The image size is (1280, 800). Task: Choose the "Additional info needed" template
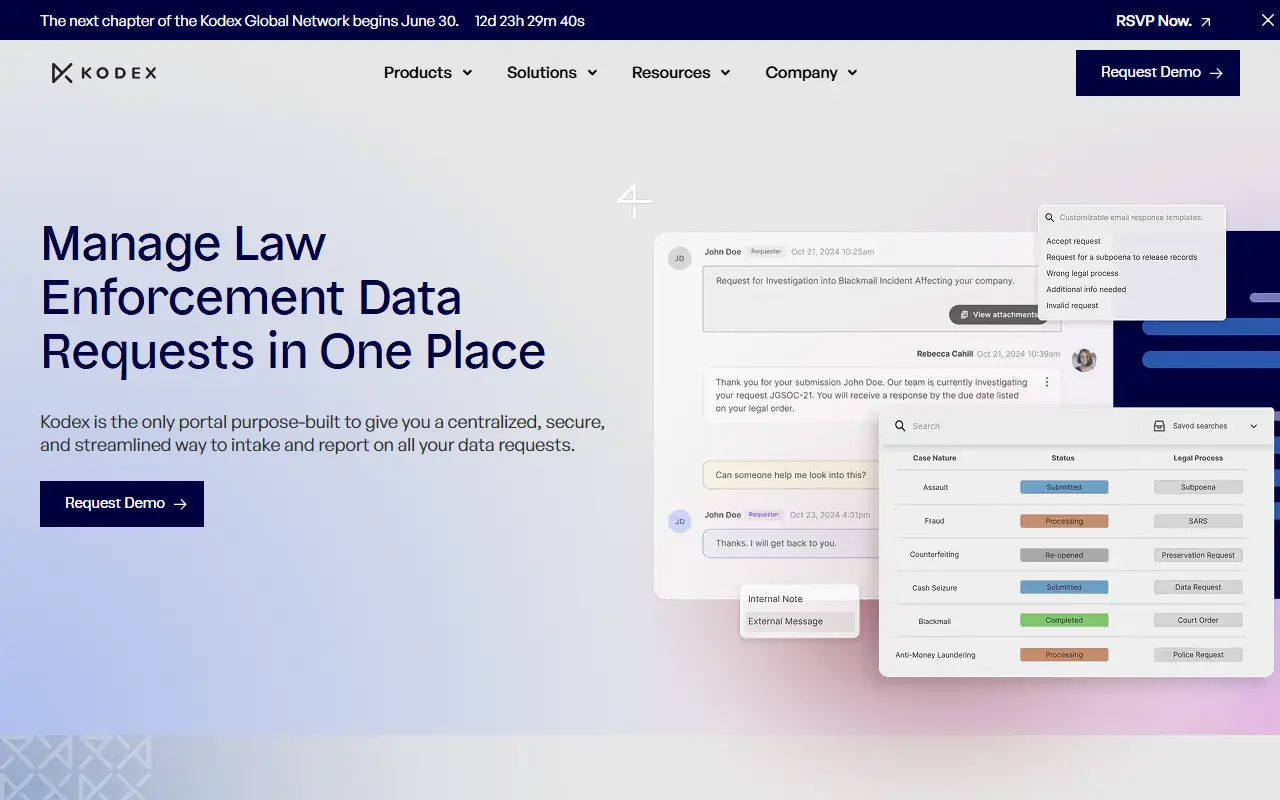[1086, 289]
